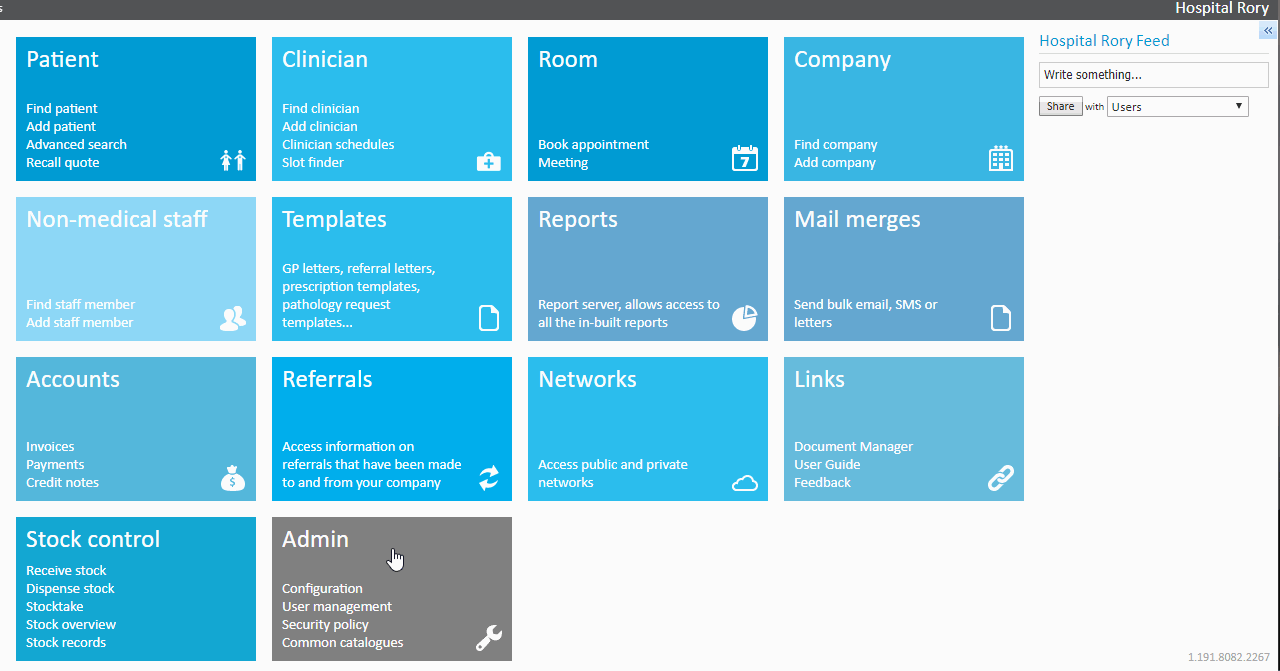1280x671 pixels.
Task: Click the calendar icon in Room tile
Action: 744,158
